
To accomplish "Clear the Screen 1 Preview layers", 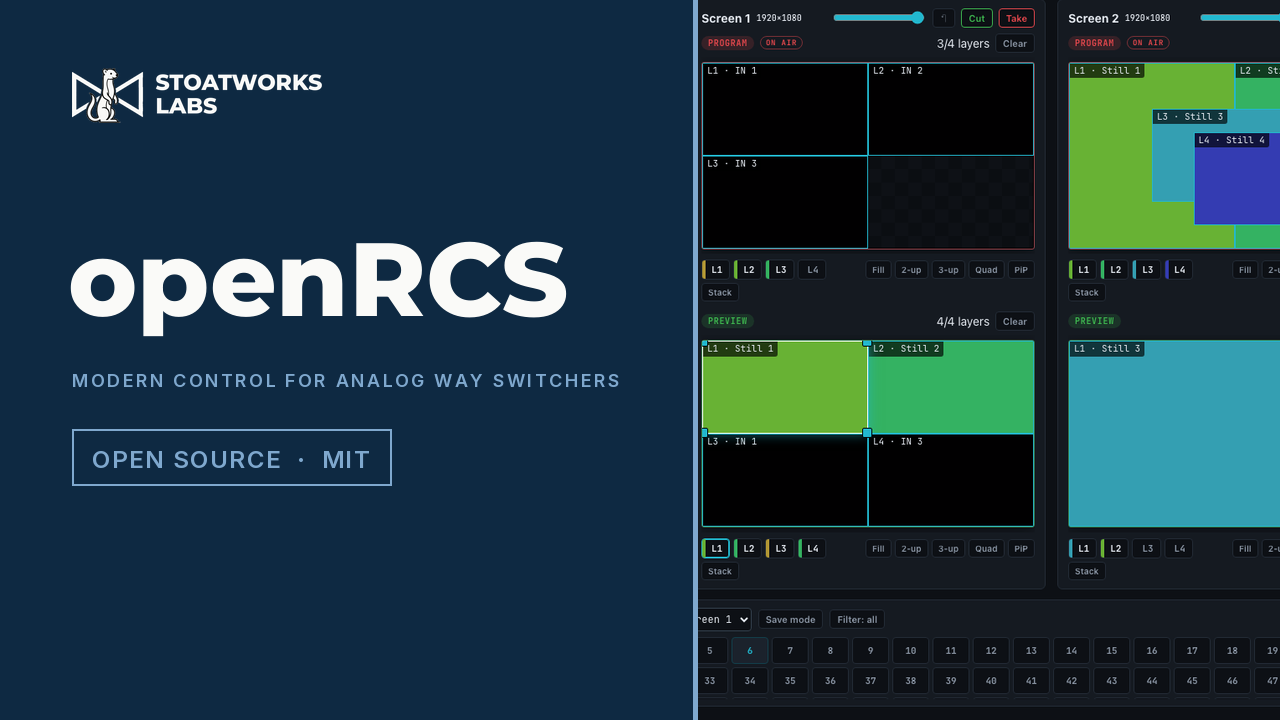I will (x=1015, y=322).
